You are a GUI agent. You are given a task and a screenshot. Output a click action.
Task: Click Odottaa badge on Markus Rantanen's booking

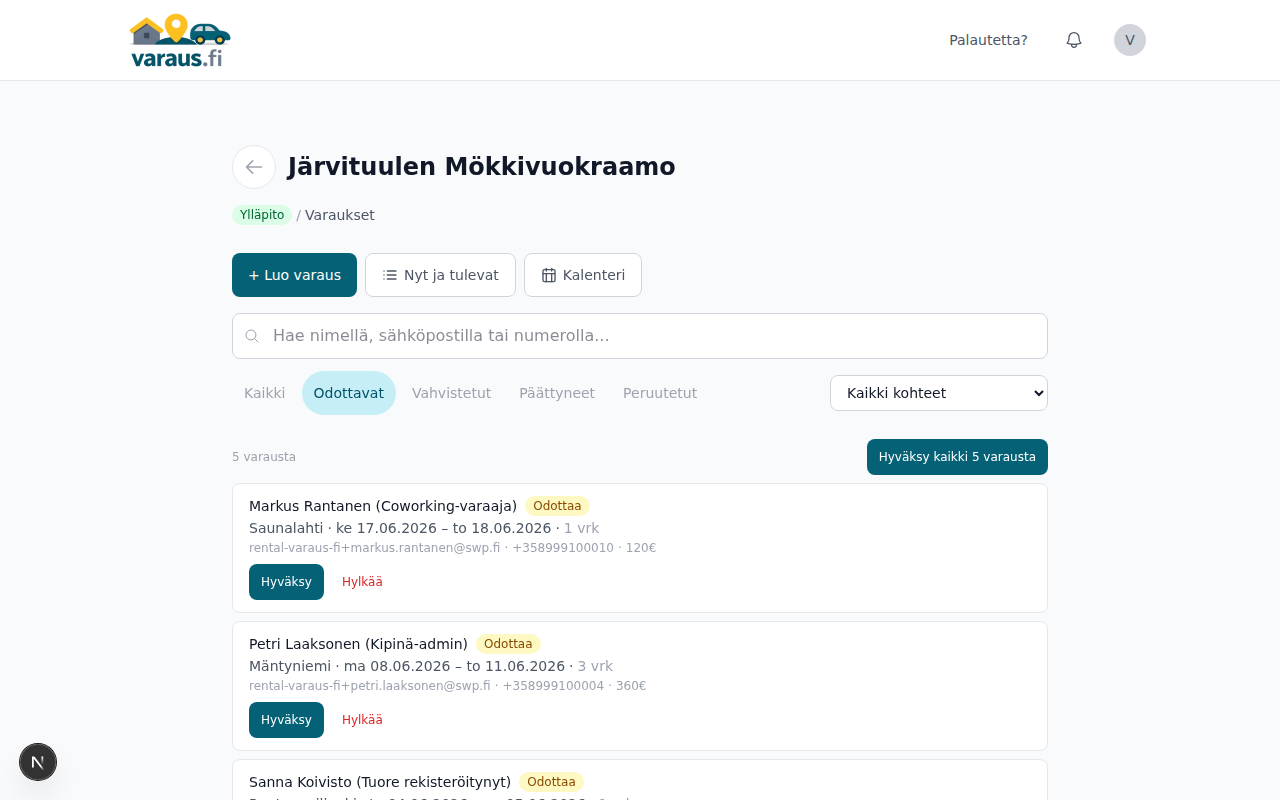557,506
